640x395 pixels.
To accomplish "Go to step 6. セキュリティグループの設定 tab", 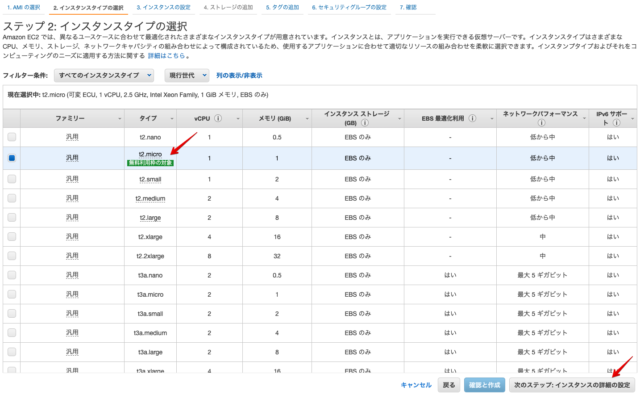I will [x=349, y=7].
